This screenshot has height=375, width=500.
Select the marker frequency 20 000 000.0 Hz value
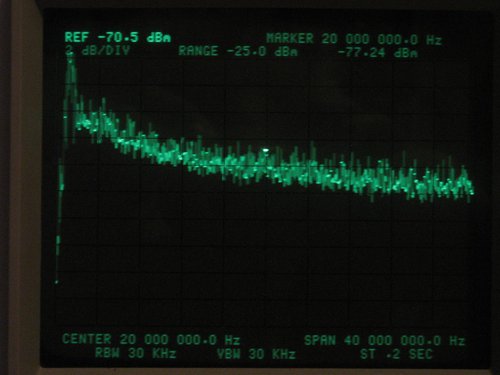[382, 40]
